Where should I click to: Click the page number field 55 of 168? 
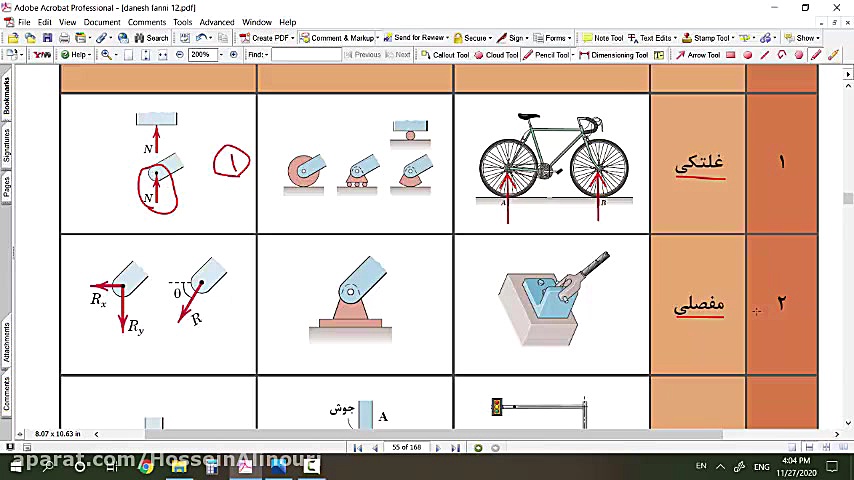407,447
